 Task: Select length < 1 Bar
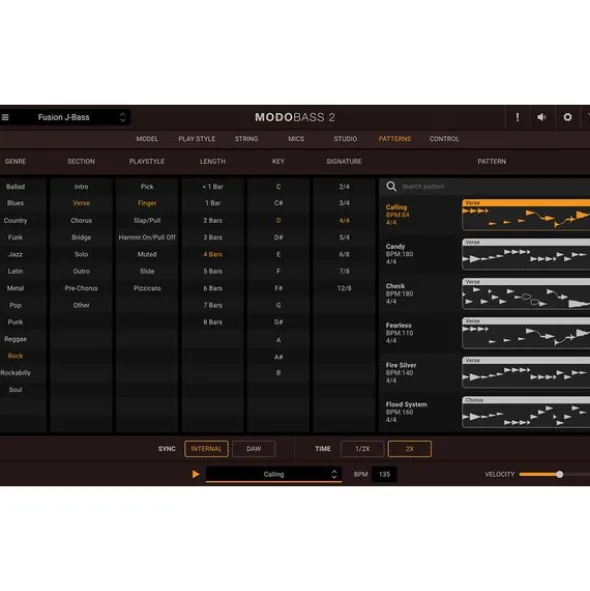click(x=213, y=187)
